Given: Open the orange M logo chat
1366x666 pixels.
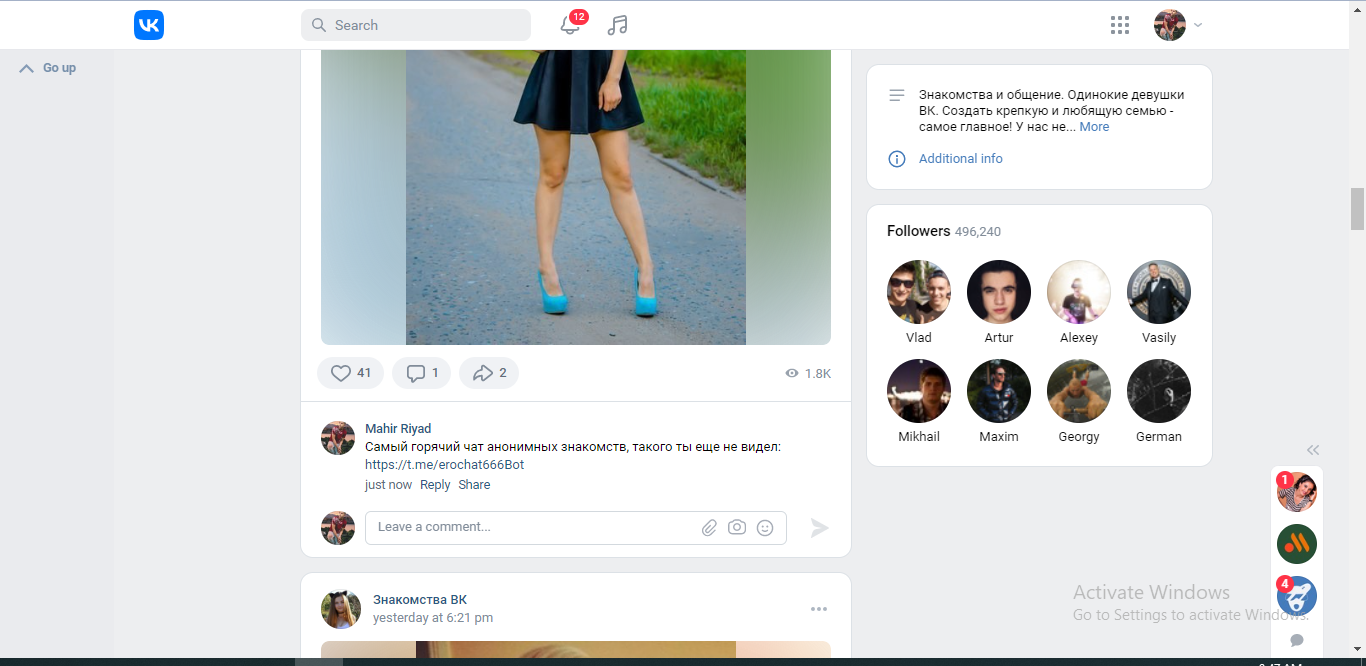Looking at the screenshot, I should pyautogui.click(x=1297, y=544).
